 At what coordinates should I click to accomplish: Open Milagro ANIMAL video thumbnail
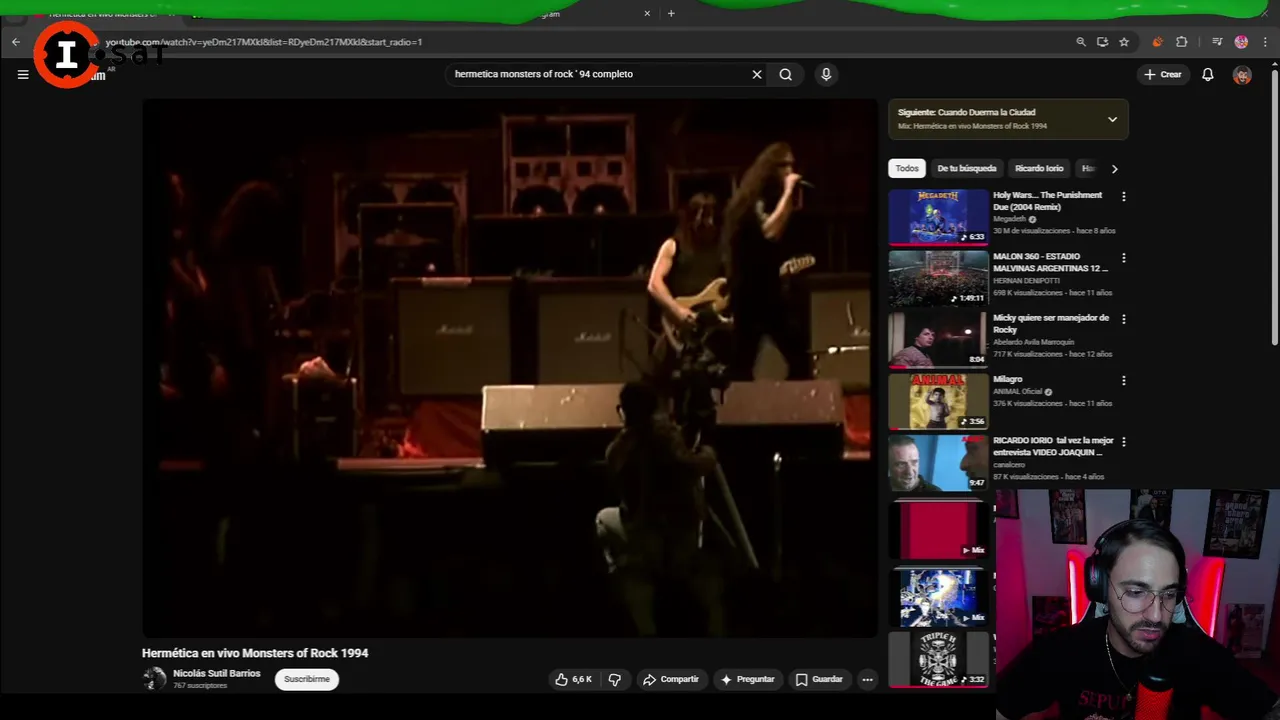point(938,401)
